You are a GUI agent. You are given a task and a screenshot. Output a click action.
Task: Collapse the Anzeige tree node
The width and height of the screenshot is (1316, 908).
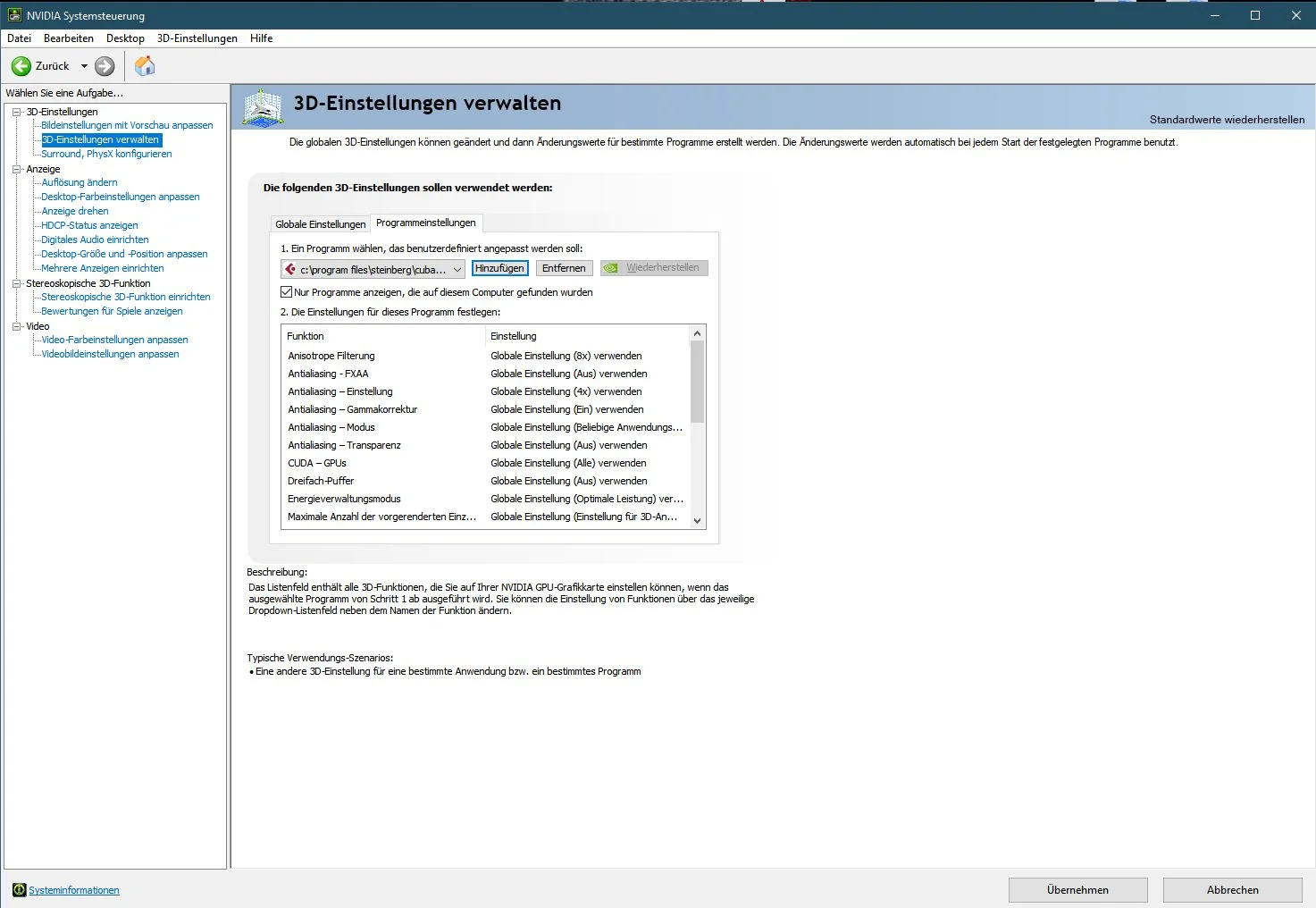[16, 169]
